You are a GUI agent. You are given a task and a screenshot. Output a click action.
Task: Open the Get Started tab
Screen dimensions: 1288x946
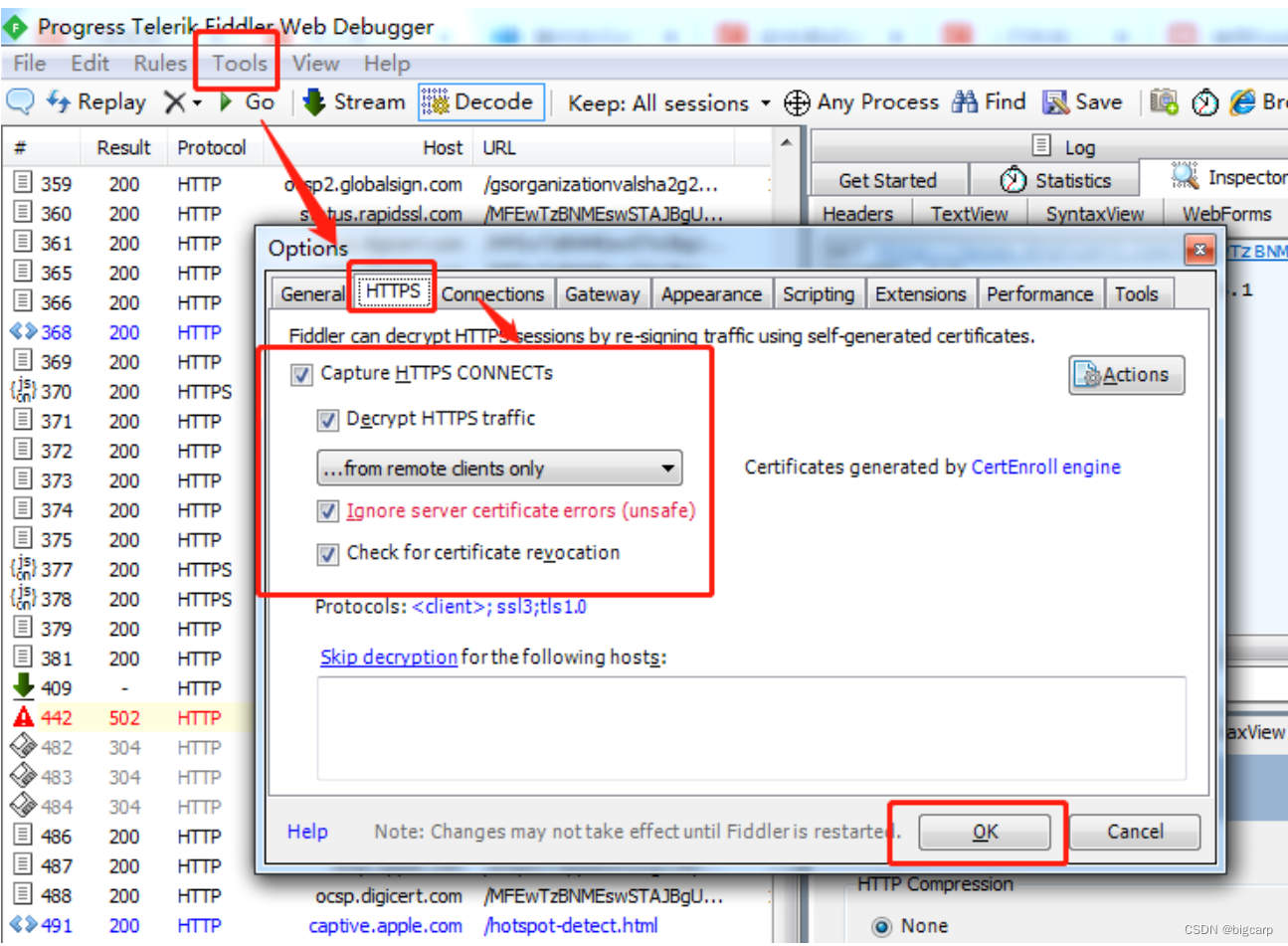click(x=888, y=180)
